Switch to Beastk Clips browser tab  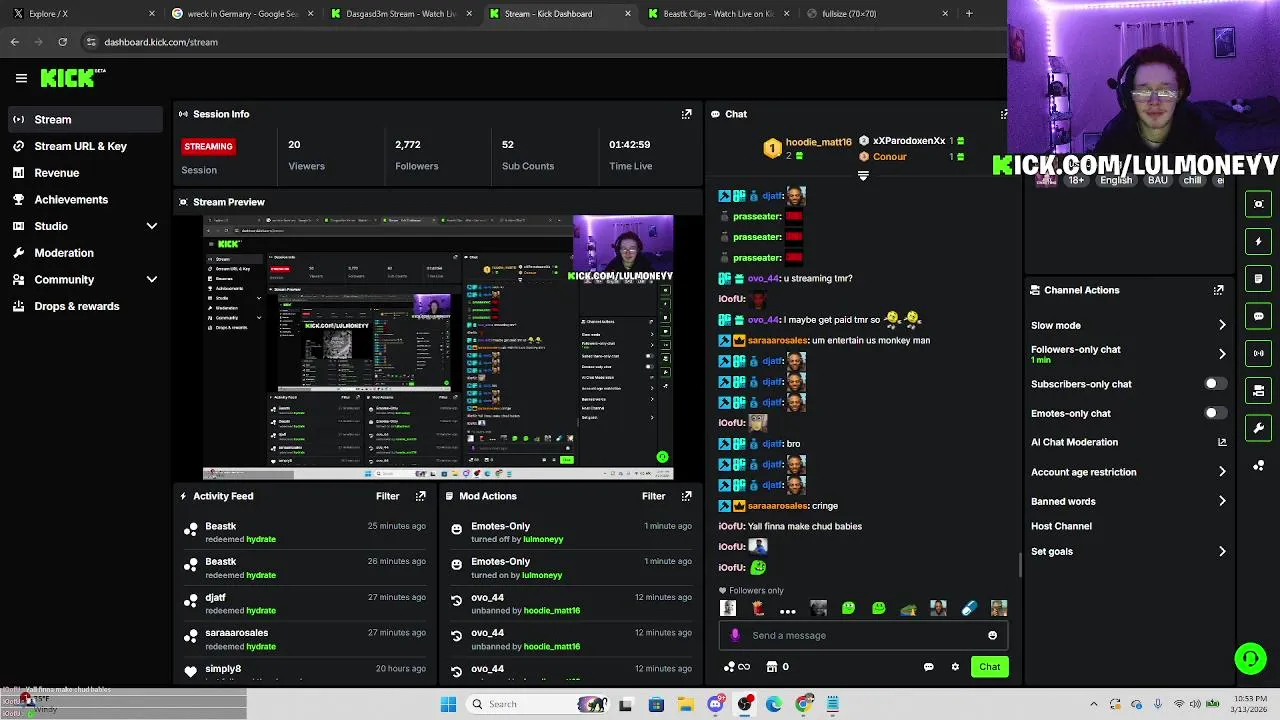[720, 14]
